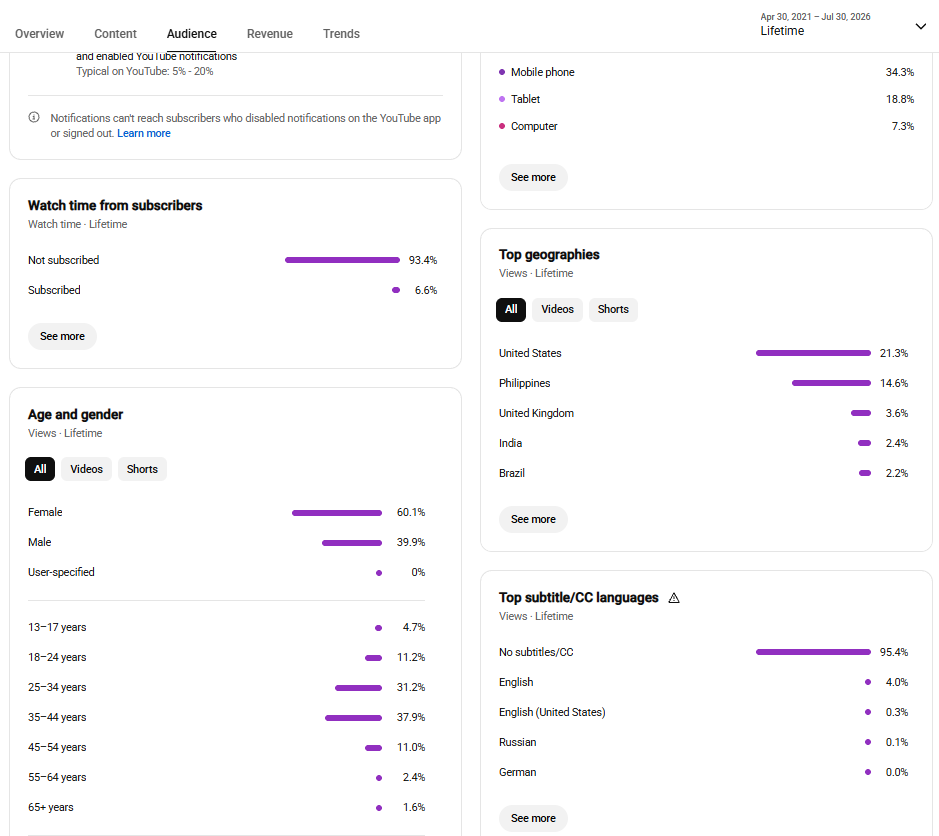Click See more under Top geographies

click(533, 519)
